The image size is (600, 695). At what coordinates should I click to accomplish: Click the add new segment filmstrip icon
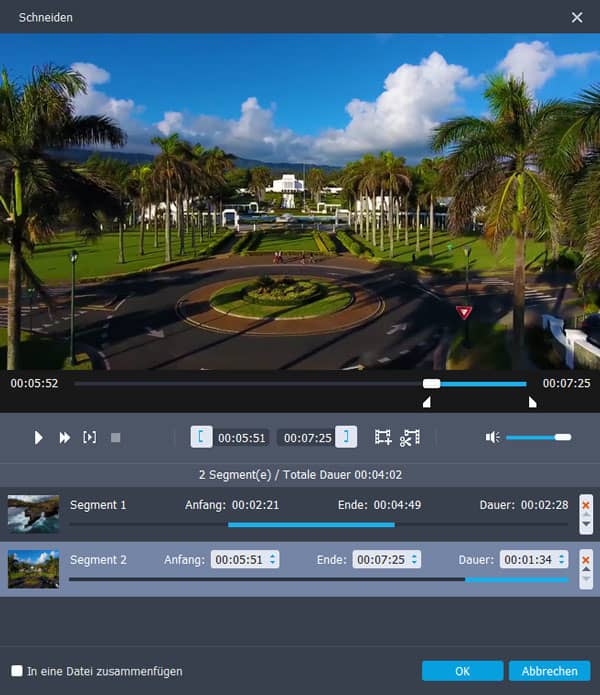[383, 437]
